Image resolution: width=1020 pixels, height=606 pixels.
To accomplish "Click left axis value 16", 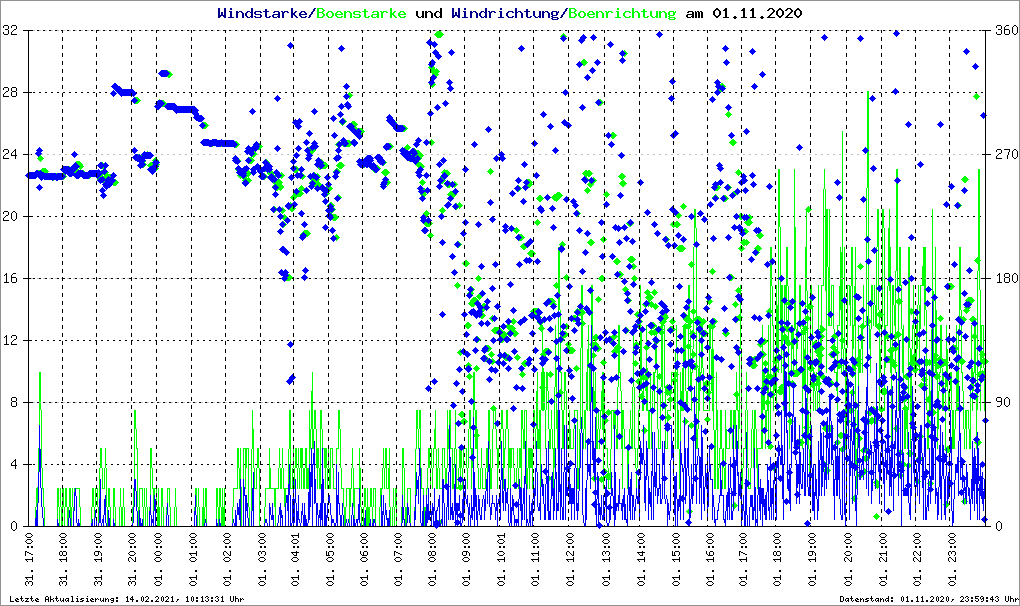I will tap(10, 279).
